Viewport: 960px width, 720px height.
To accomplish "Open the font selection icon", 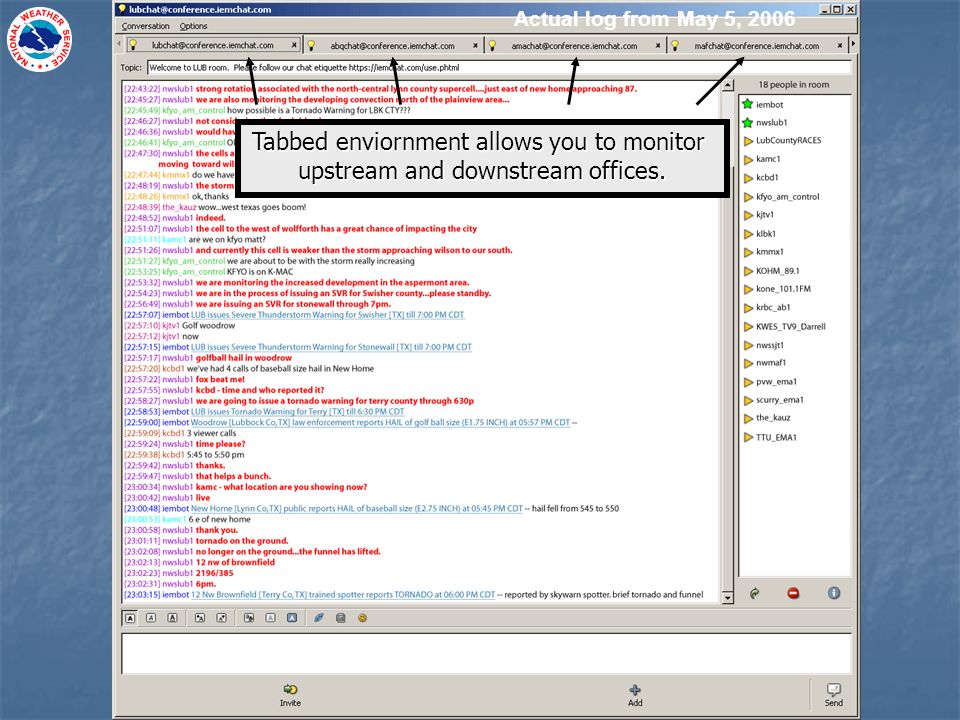I will 249,618.
